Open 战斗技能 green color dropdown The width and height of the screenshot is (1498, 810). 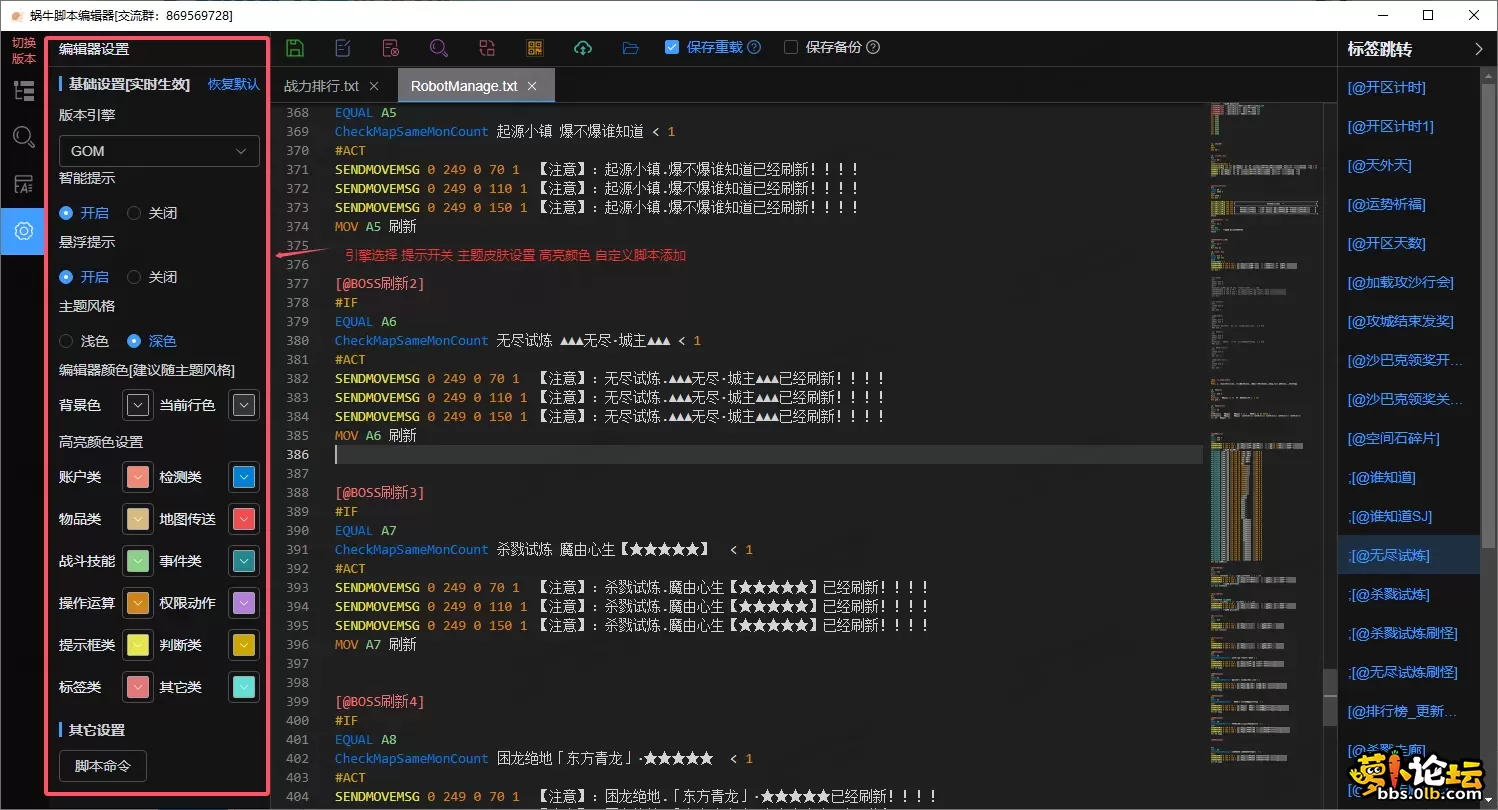pos(137,561)
